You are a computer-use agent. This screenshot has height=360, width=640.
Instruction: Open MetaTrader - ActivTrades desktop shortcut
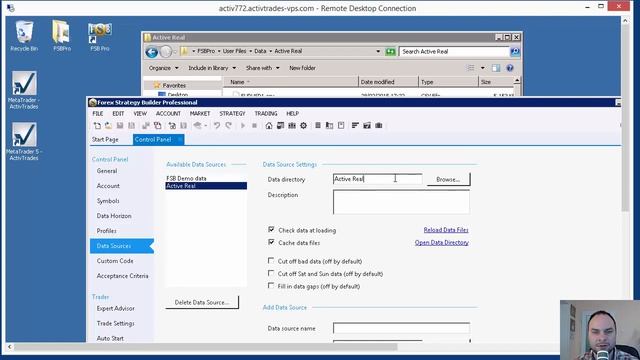click(24, 90)
